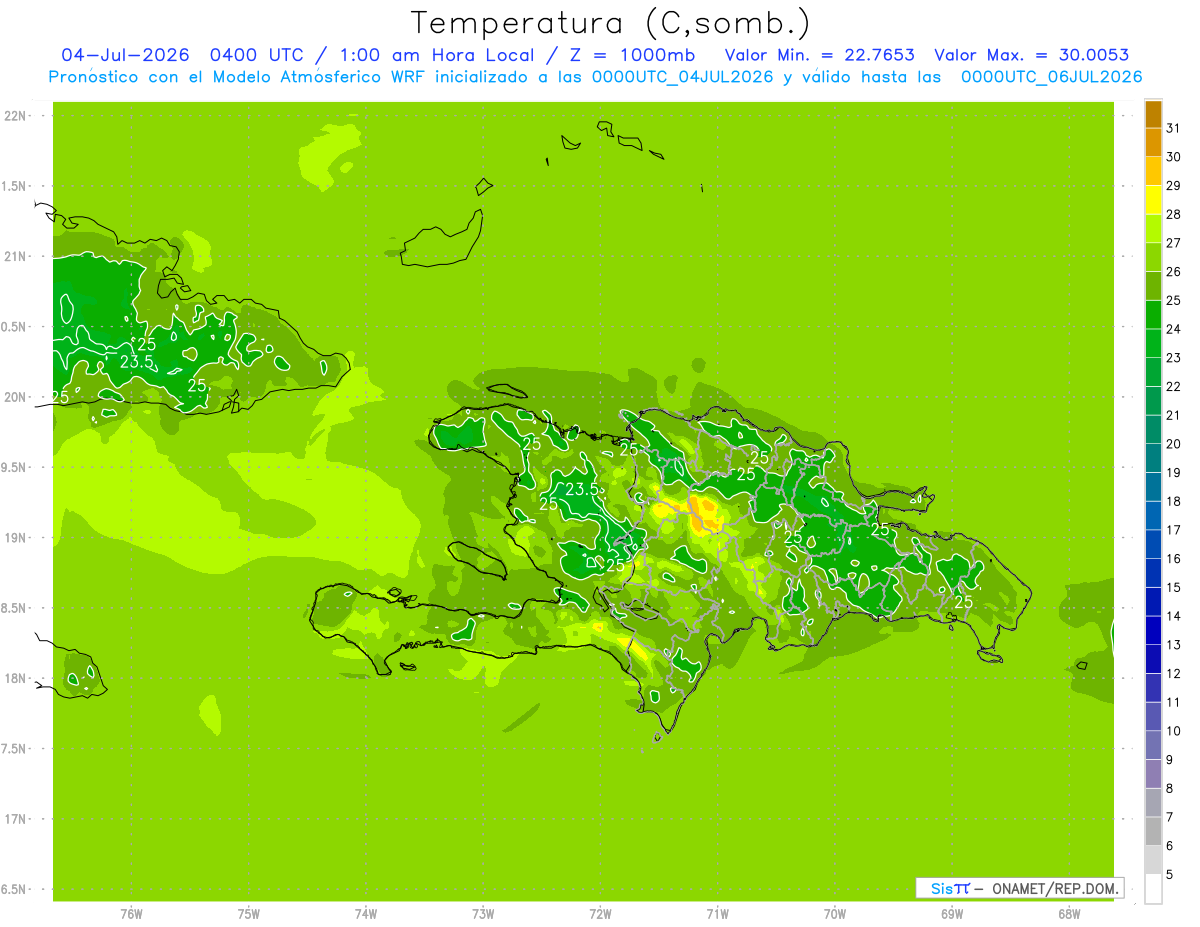Click the 68W longitude axis label
This screenshot has height=927, width=1200.
(x=1069, y=913)
